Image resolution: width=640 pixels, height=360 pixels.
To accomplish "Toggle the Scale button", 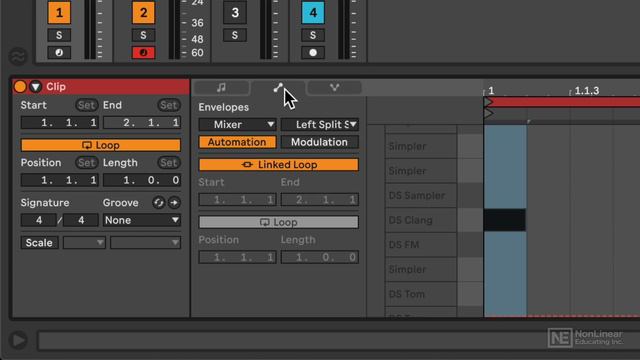I will pyautogui.click(x=39, y=242).
